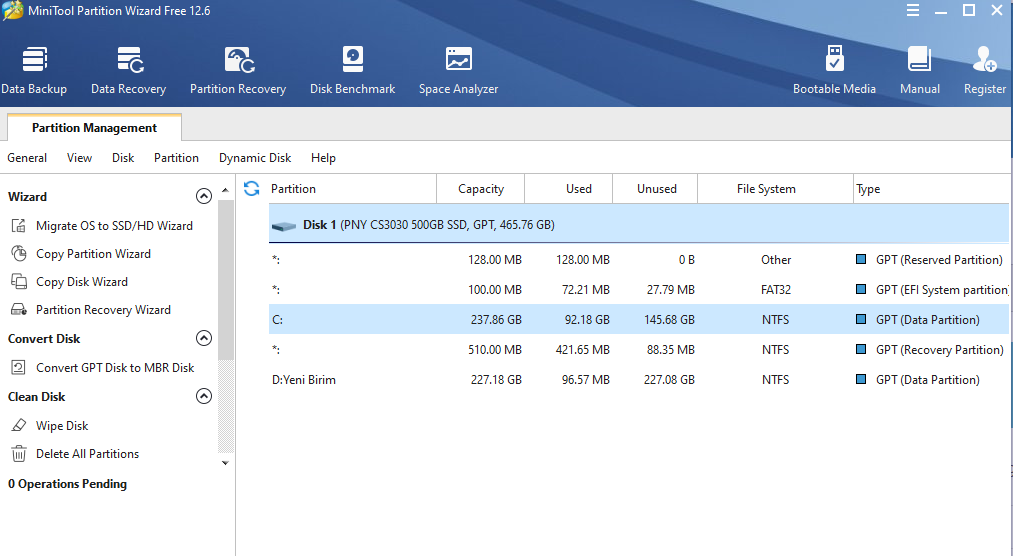Select the FAT32 EFI System partition row
This screenshot has height=556, width=1013.
(x=640, y=290)
